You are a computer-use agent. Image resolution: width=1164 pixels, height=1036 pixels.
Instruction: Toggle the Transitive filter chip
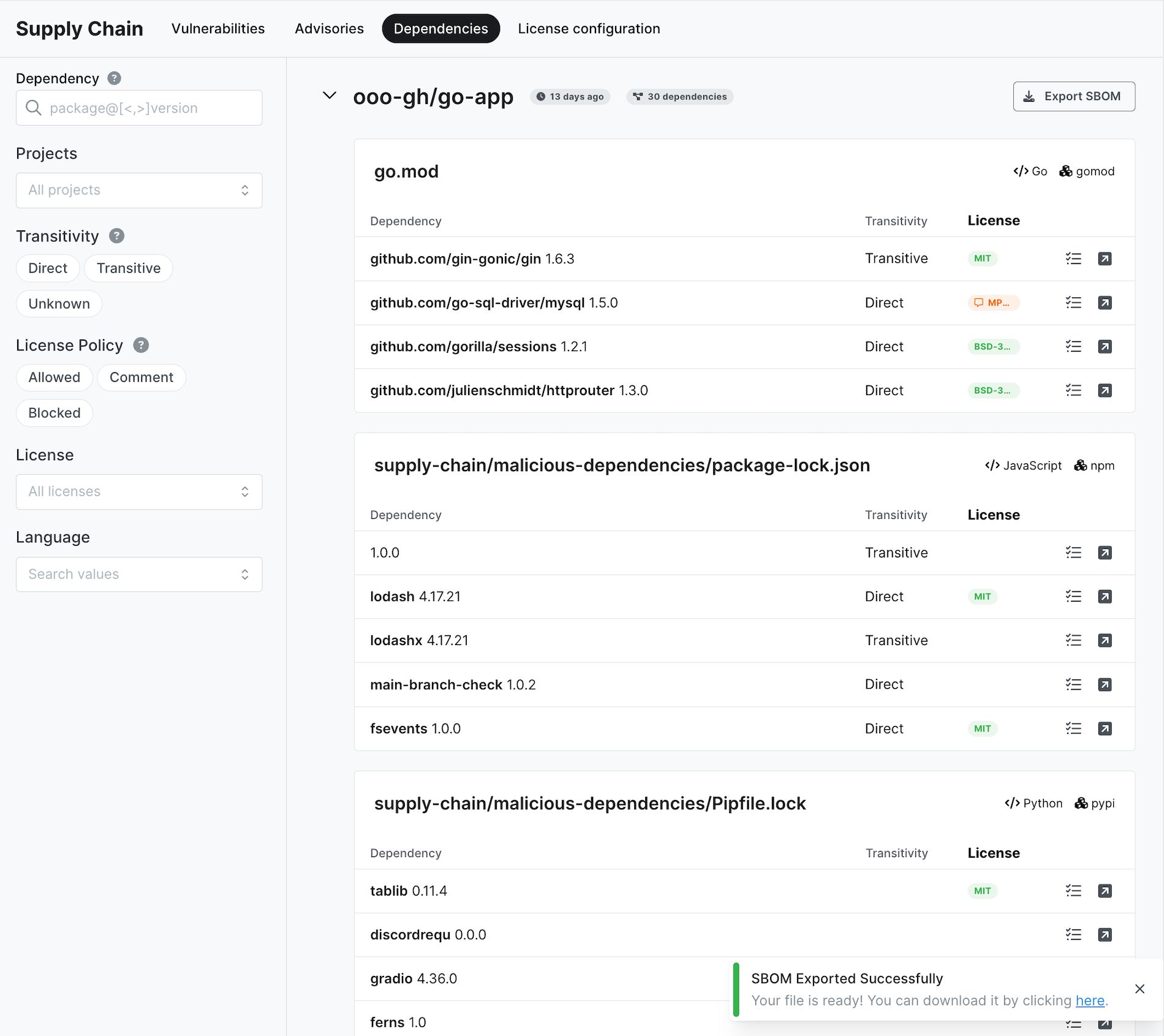click(129, 268)
